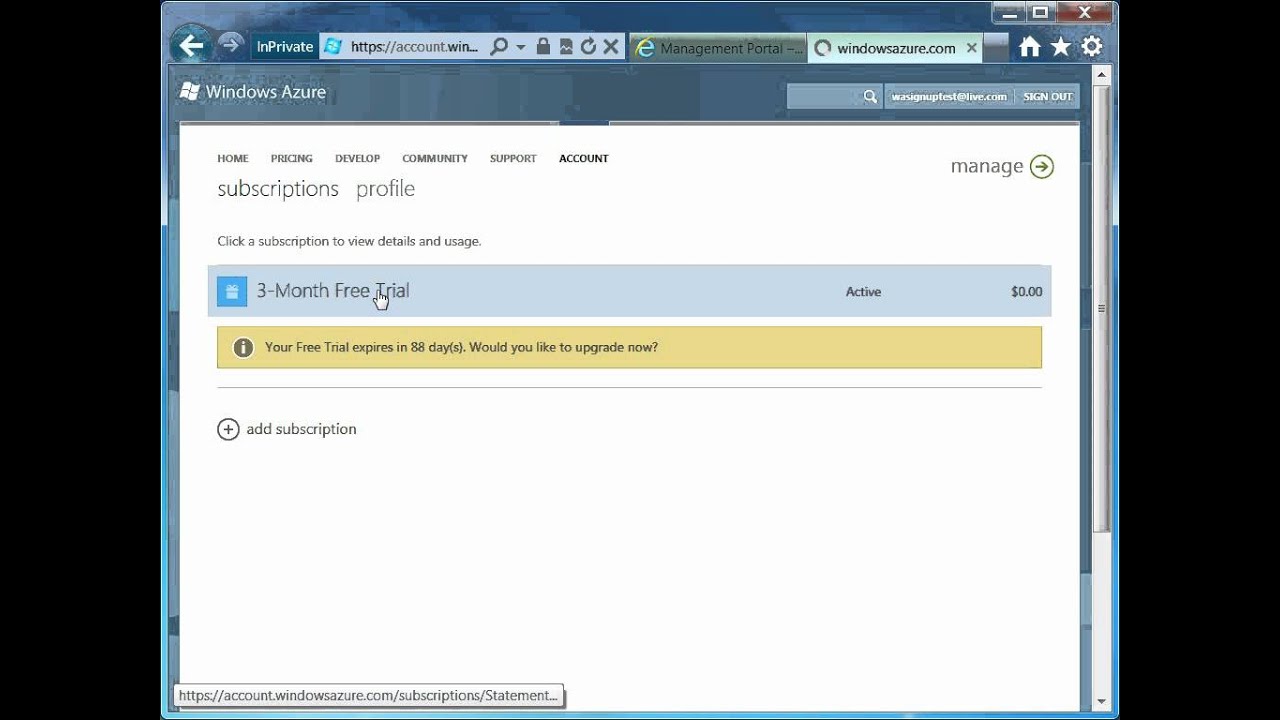Click the 3-Month Free Trial gift icon
This screenshot has width=1280, height=720.
pyautogui.click(x=232, y=291)
